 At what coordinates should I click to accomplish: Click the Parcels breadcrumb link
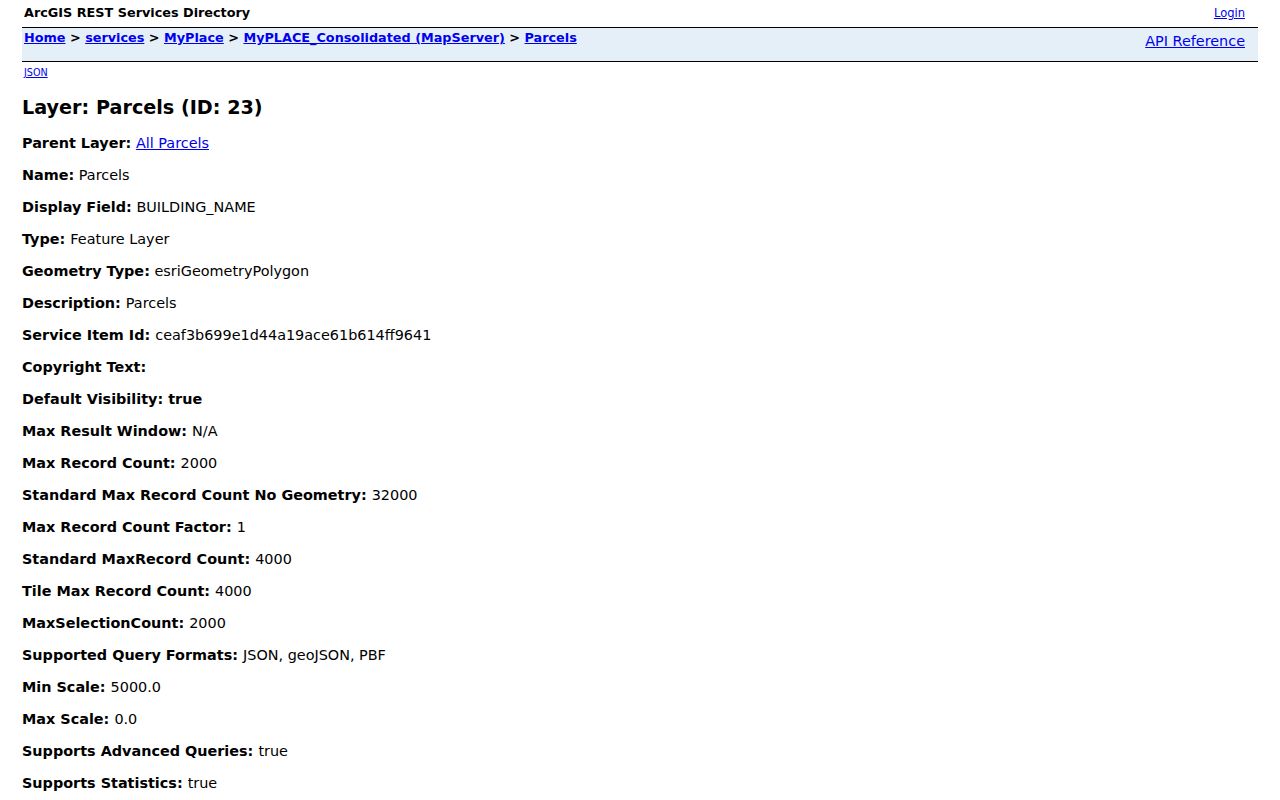tap(550, 38)
